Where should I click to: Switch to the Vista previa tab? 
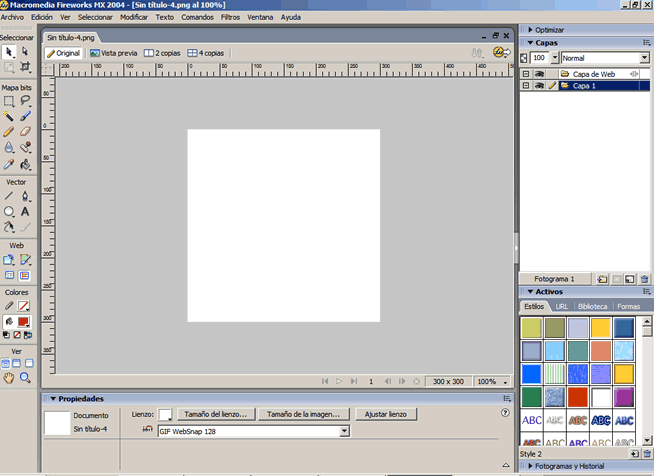click(x=114, y=53)
